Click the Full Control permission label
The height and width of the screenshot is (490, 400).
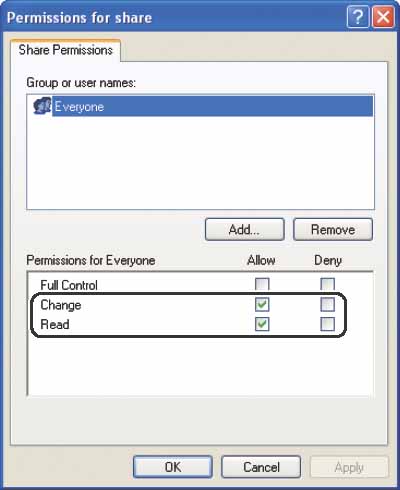(x=69, y=285)
